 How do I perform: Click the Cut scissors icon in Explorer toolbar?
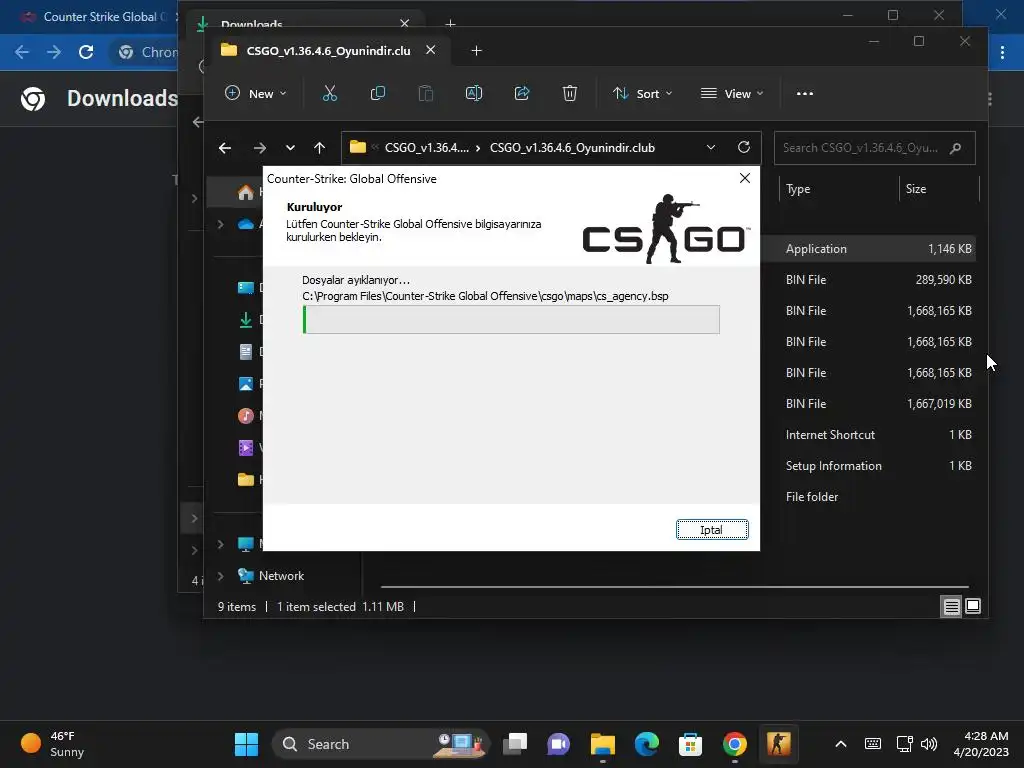tap(330, 93)
